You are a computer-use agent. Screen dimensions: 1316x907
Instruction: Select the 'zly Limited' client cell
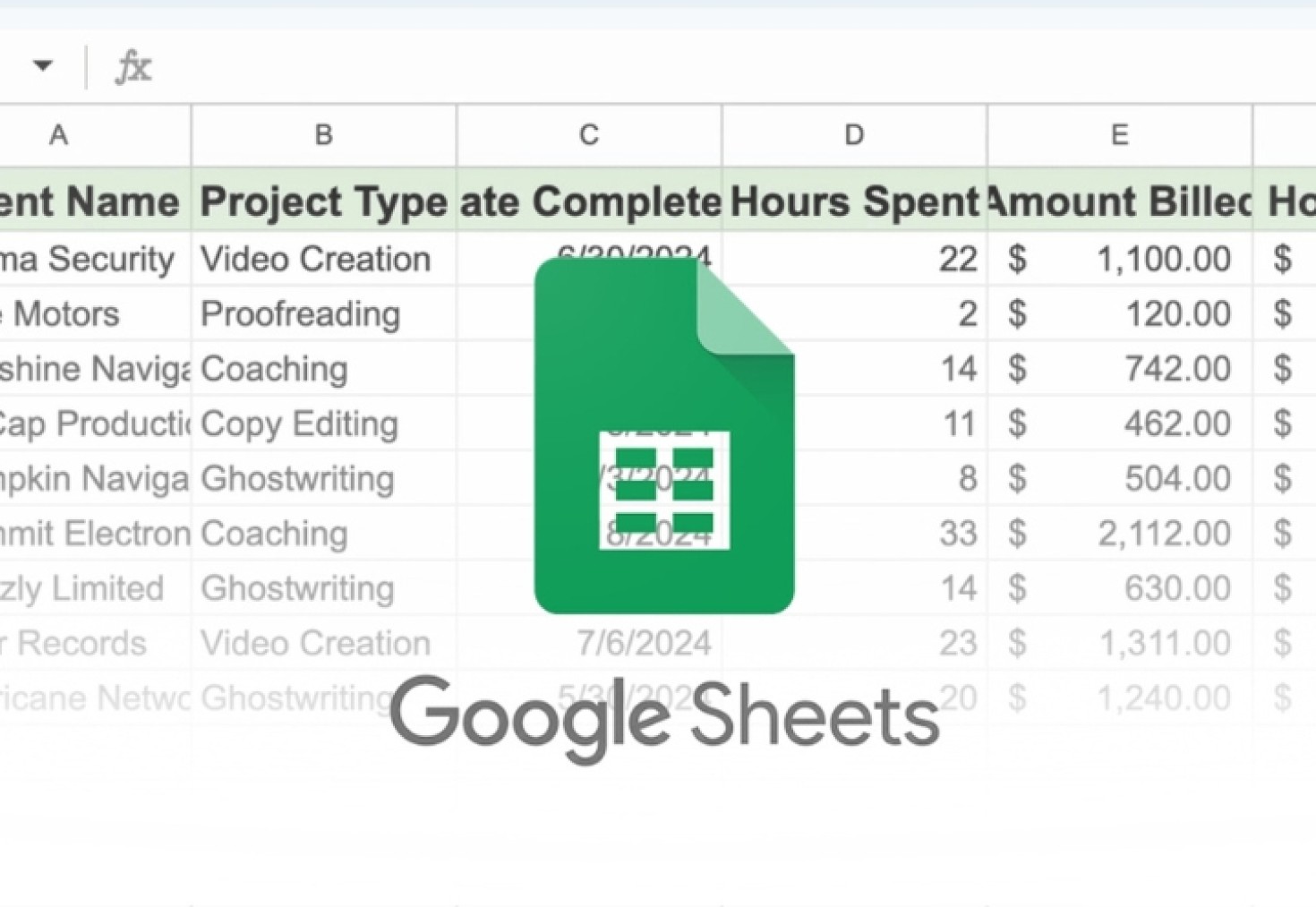[x=95, y=587]
